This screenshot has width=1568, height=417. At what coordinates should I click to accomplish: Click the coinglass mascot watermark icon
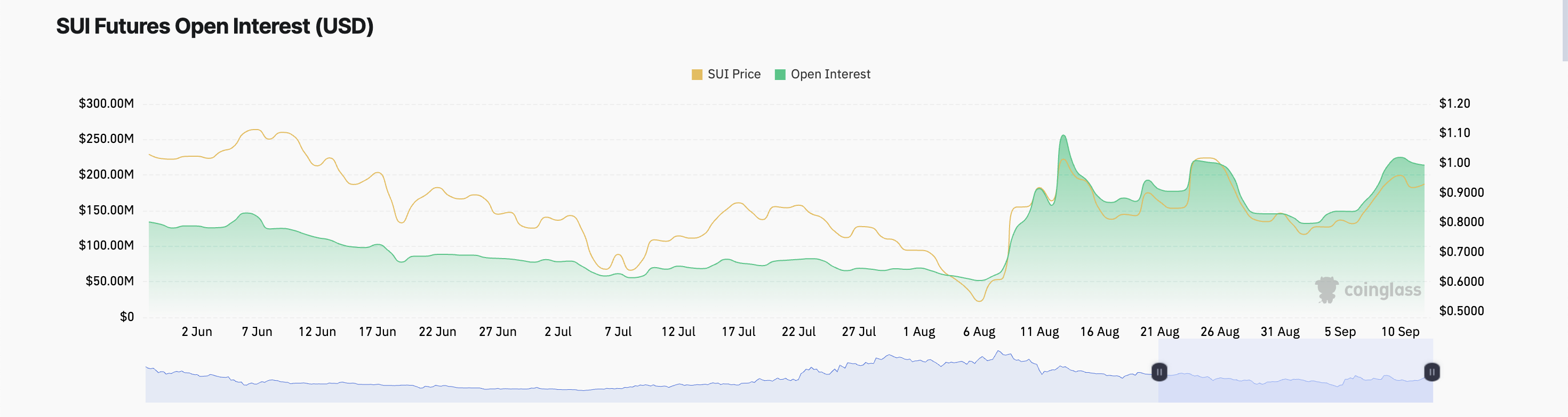click(x=1327, y=290)
